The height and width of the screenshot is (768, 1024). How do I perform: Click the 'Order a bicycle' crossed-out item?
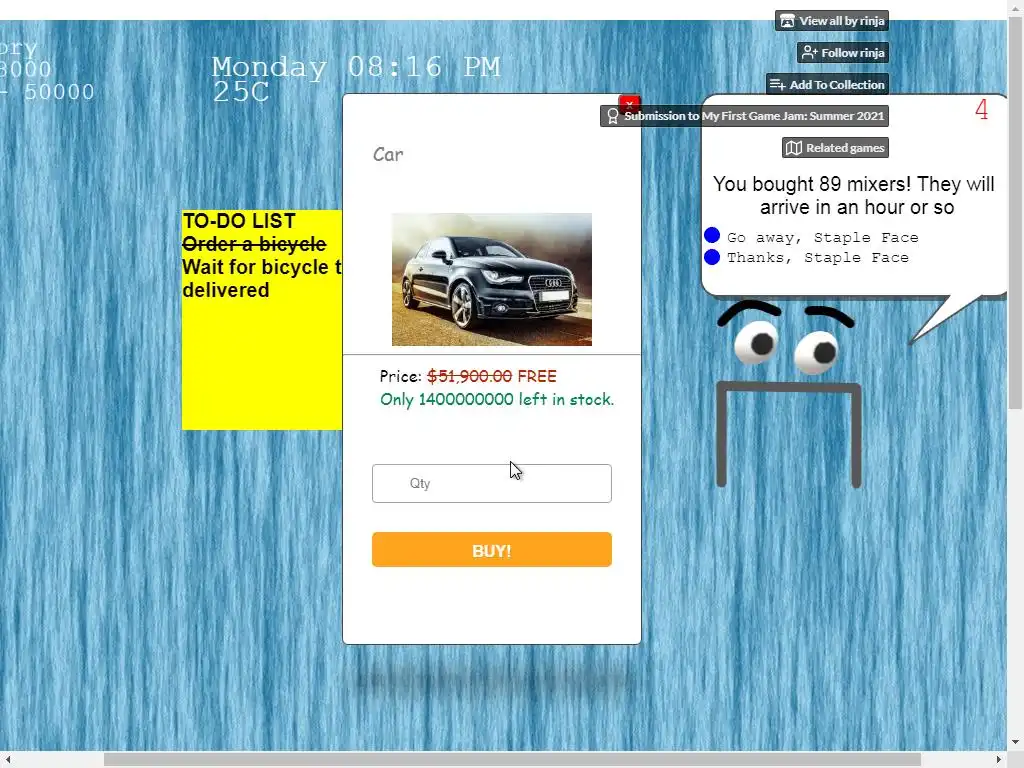pyautogui.click(x=254, y=244)
